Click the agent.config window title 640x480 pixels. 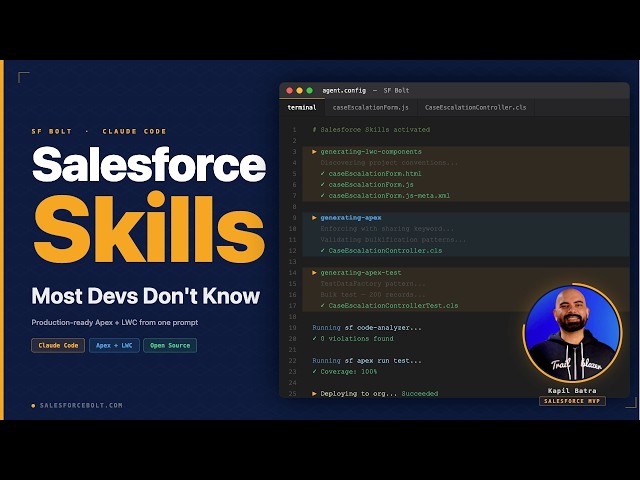click(x=344, y=91)
